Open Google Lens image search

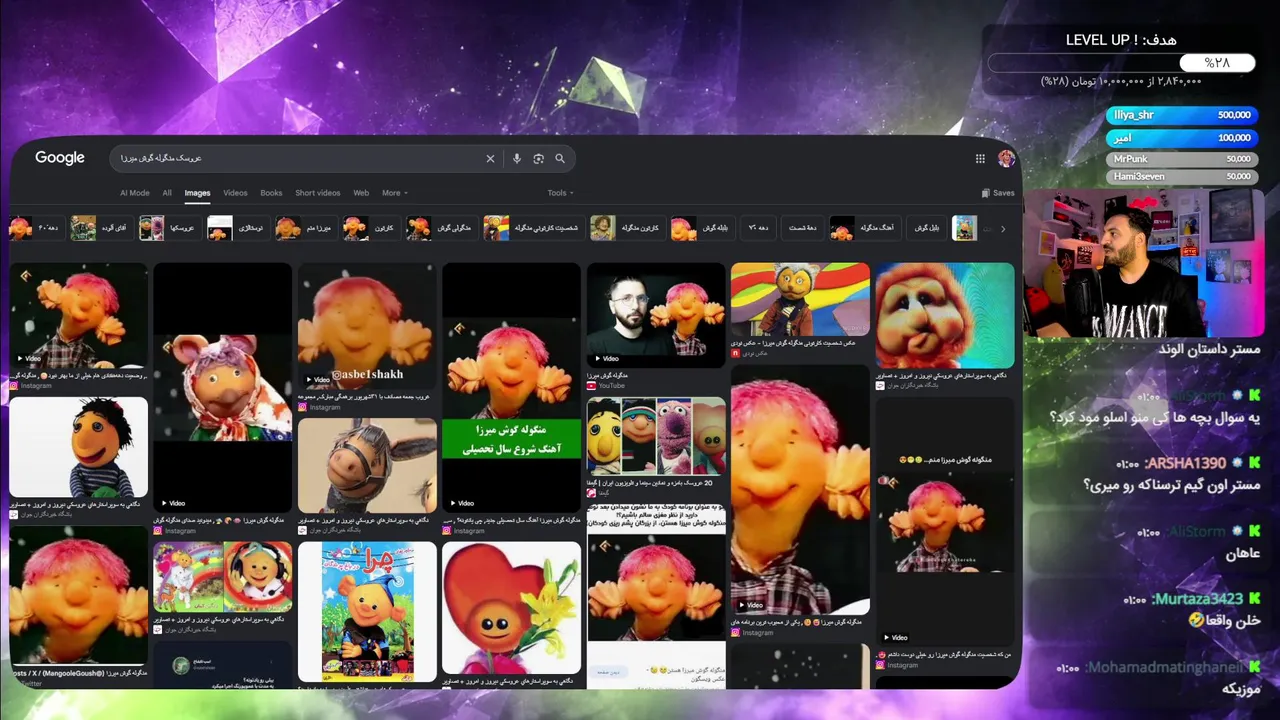(538, 158)
